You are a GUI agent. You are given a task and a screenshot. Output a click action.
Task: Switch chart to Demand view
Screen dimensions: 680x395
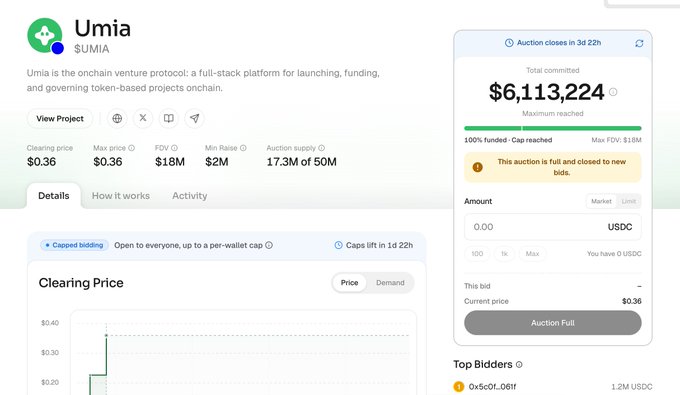coord(390,283)
